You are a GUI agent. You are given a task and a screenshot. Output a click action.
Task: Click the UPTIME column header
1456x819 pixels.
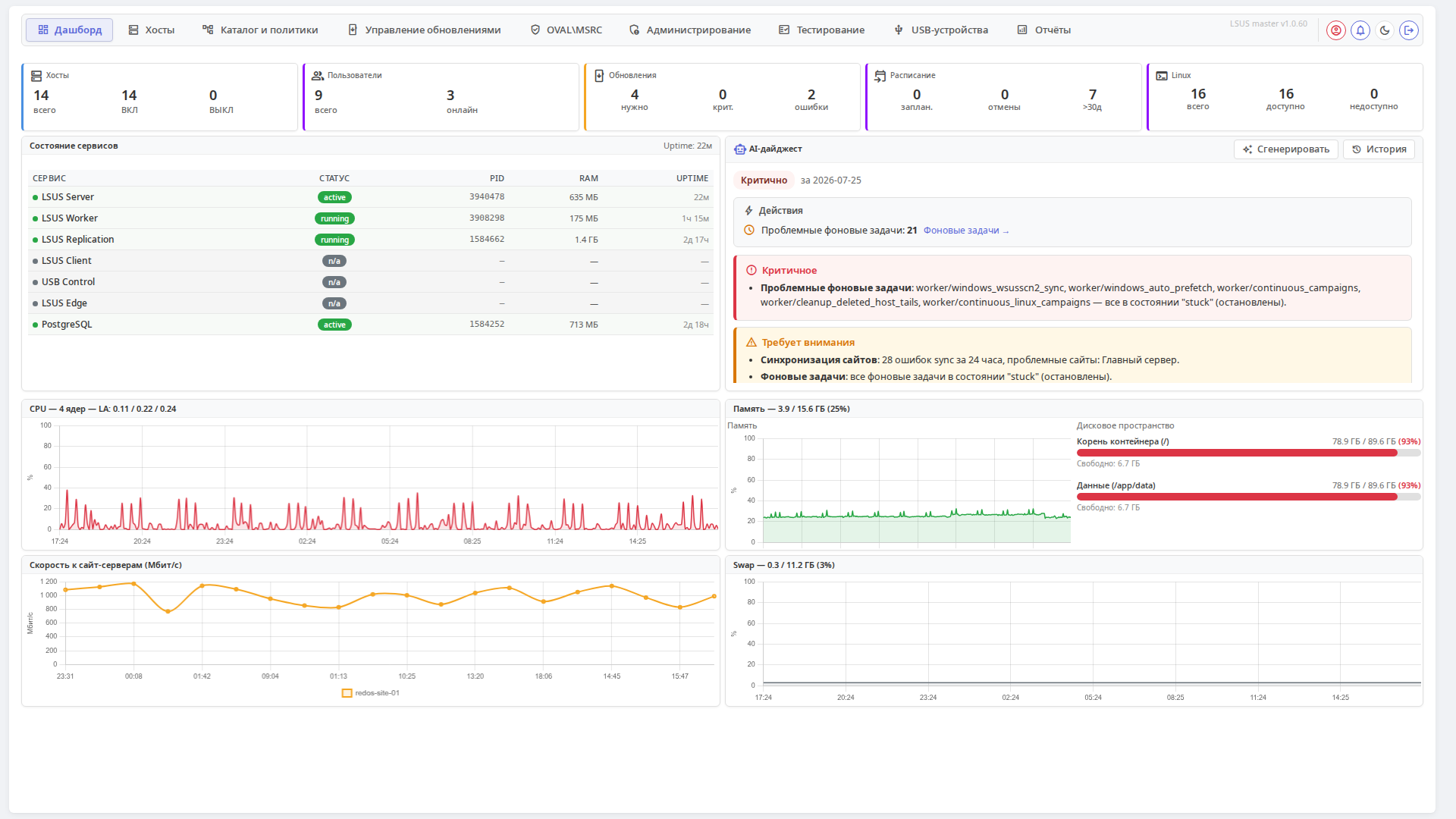(692, 178)
